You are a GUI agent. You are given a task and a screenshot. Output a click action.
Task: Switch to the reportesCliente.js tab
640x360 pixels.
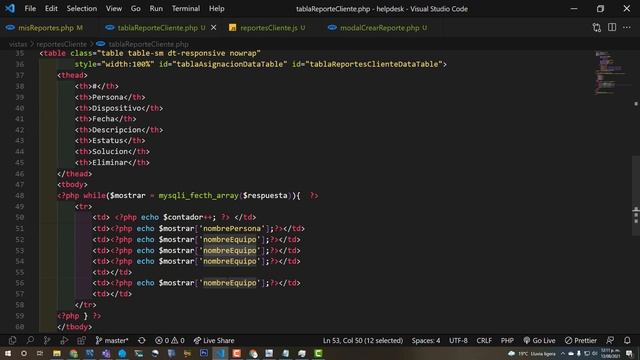(268, 28)
